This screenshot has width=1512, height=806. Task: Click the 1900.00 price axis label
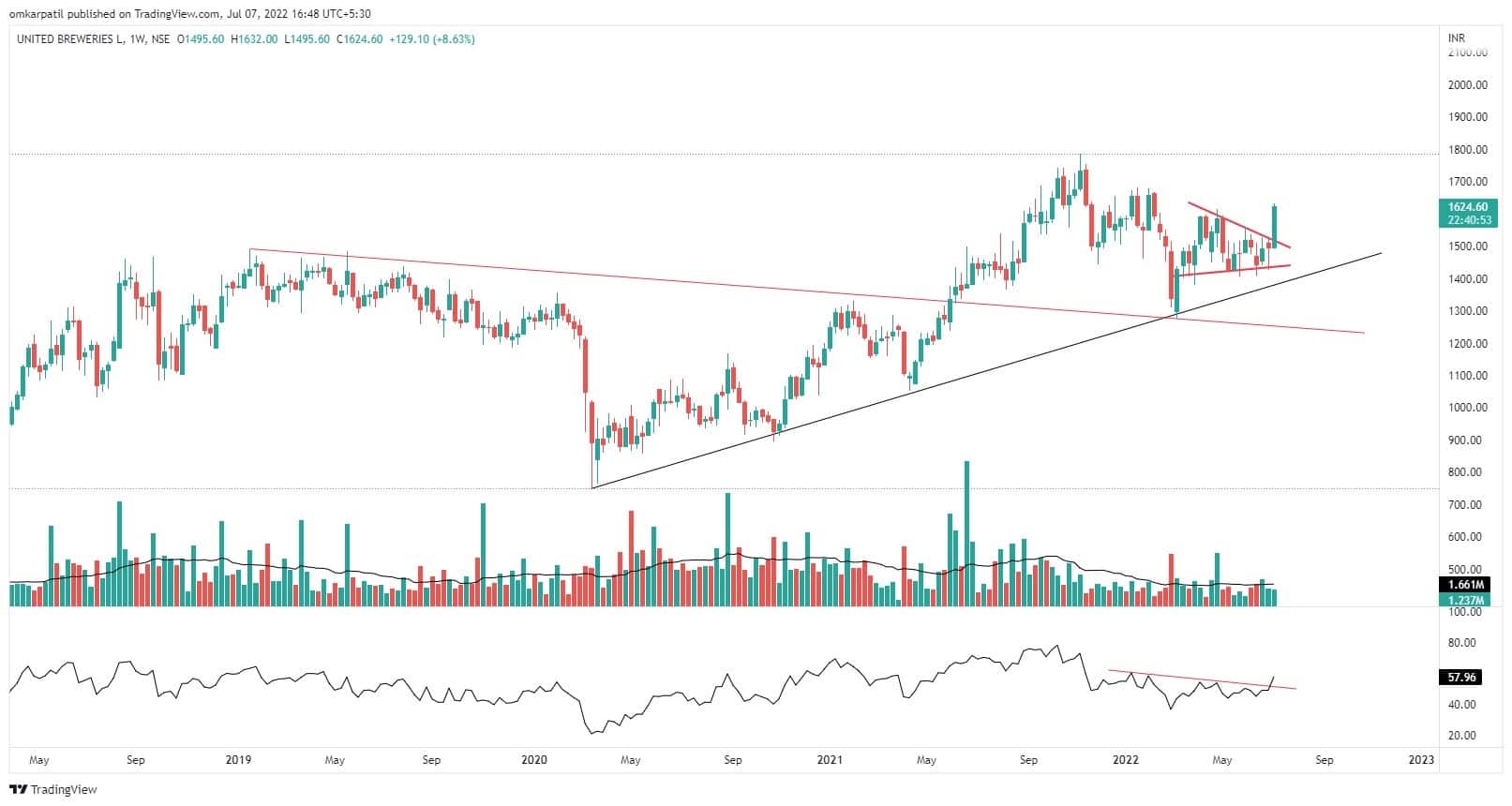point(1468,117)
